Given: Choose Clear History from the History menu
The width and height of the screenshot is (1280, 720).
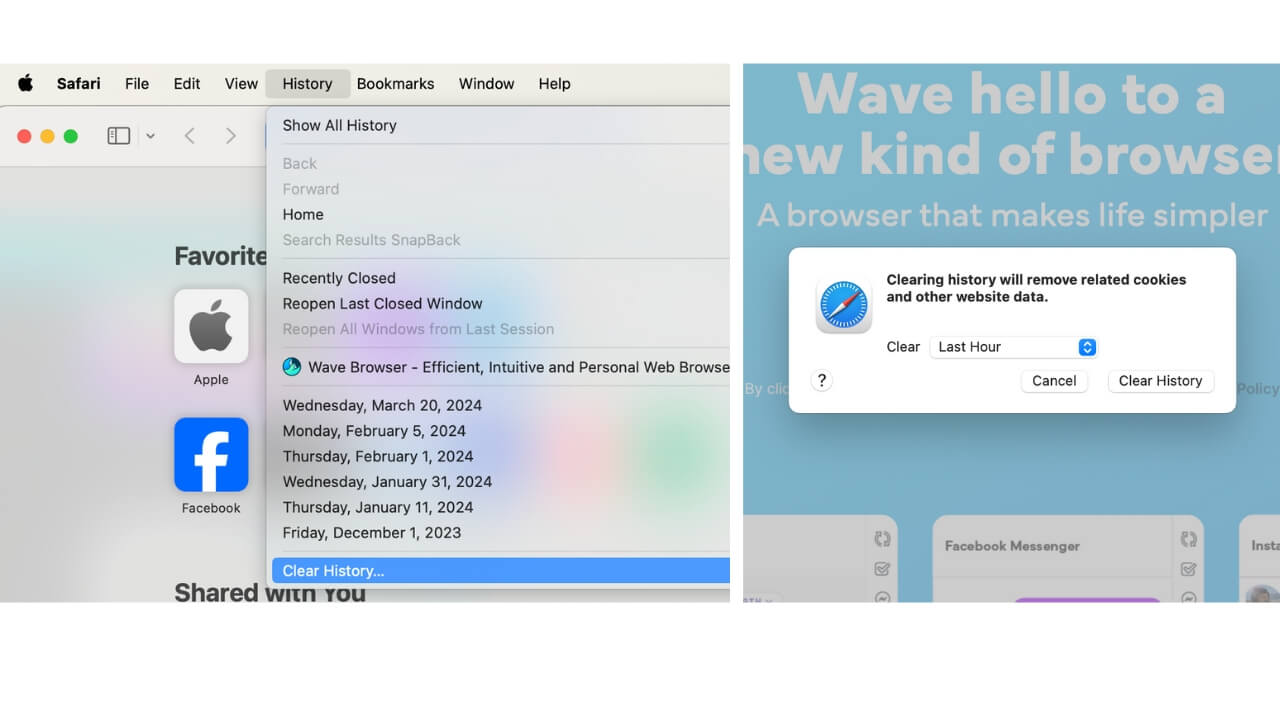Looking at the screenshot, I should pyautogui.click(x=332, y=570).
